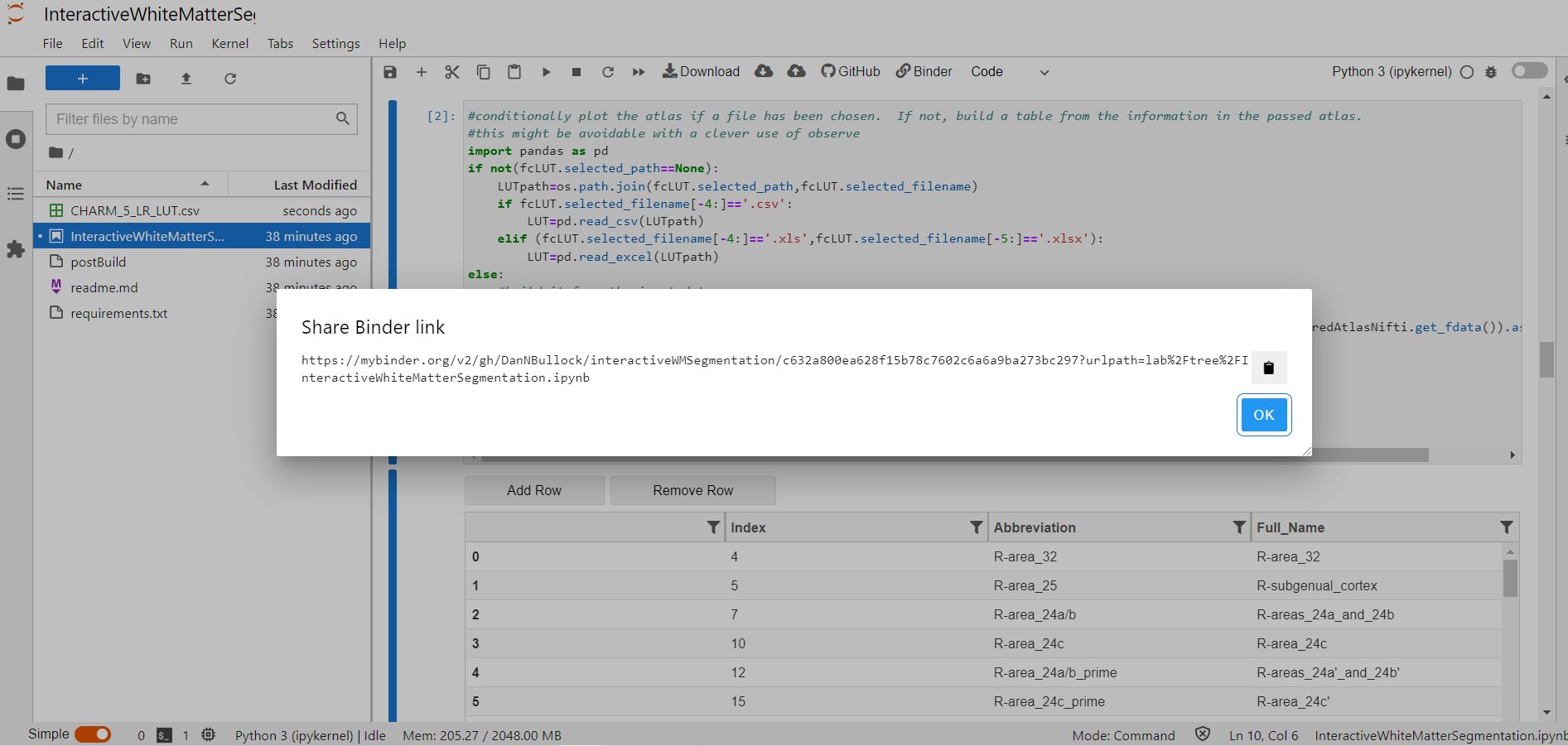Paste cells from clipboard icon
Screen dimensions: 1568x746
[514, 72]
